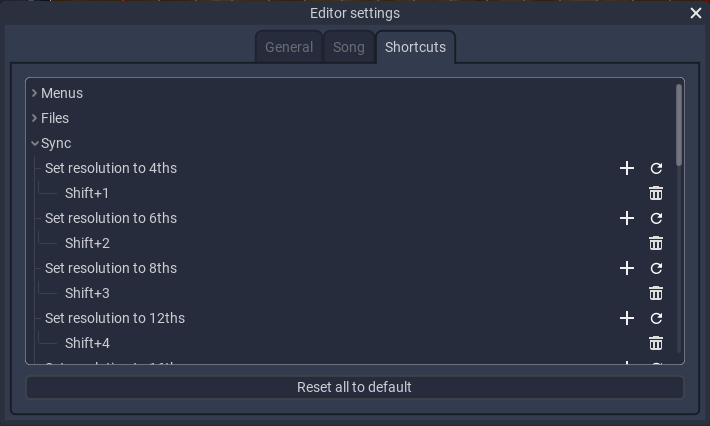The width and height of the screenshot is (710, 426).
Task: Add shortcut for Set resolution to 8ths
Action: tap(627, 268)
